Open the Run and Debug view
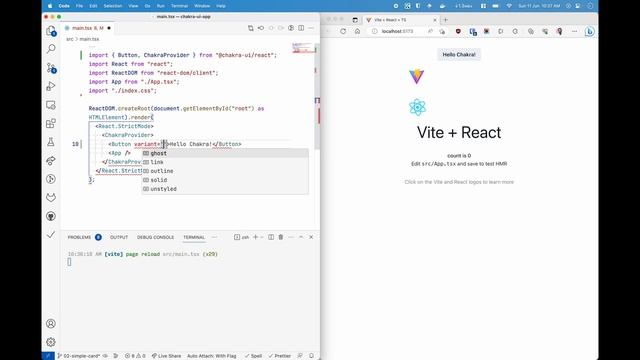Viewport: 640px width, 360px height. 51,86
